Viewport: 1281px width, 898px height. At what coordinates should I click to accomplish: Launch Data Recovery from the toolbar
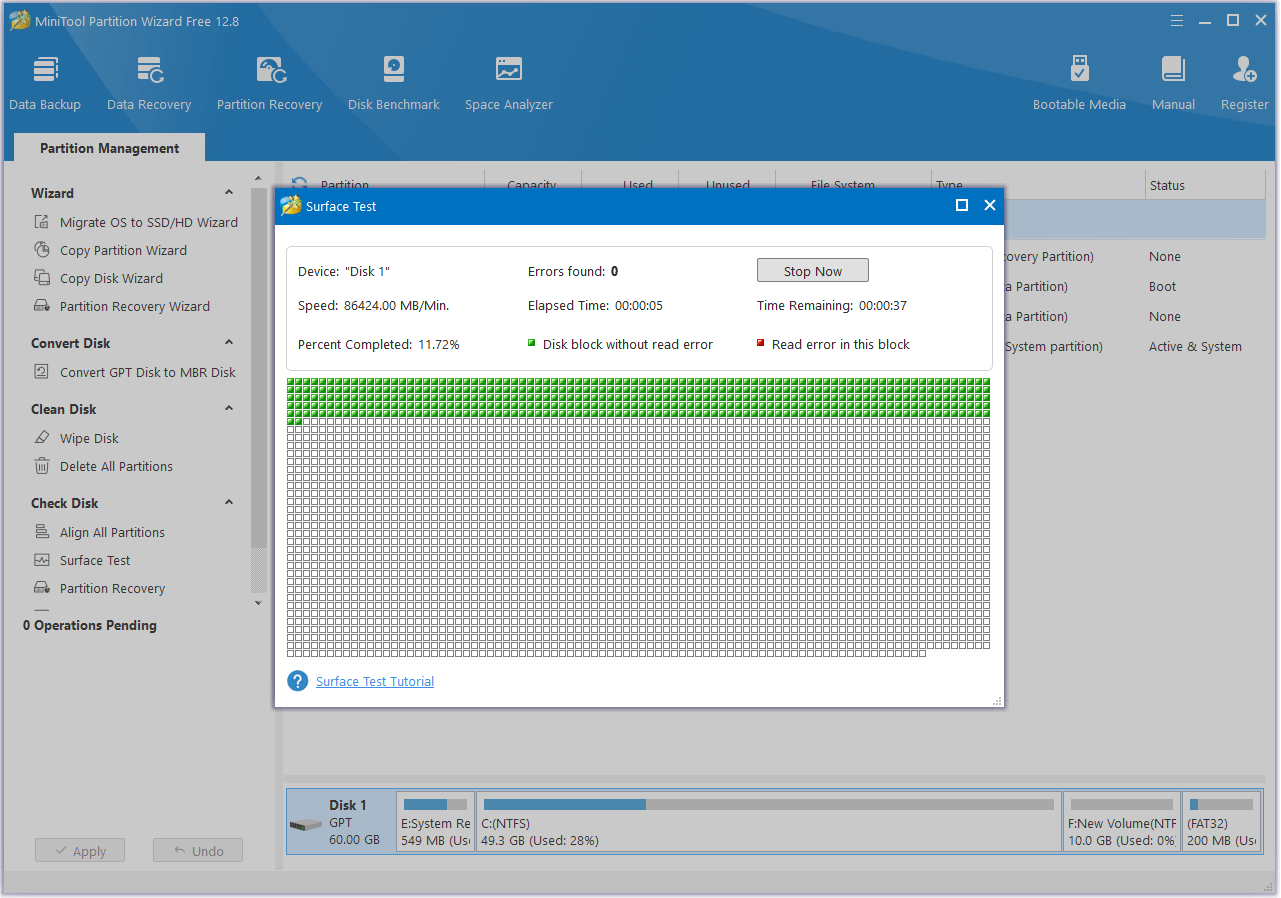coord(148,80)
